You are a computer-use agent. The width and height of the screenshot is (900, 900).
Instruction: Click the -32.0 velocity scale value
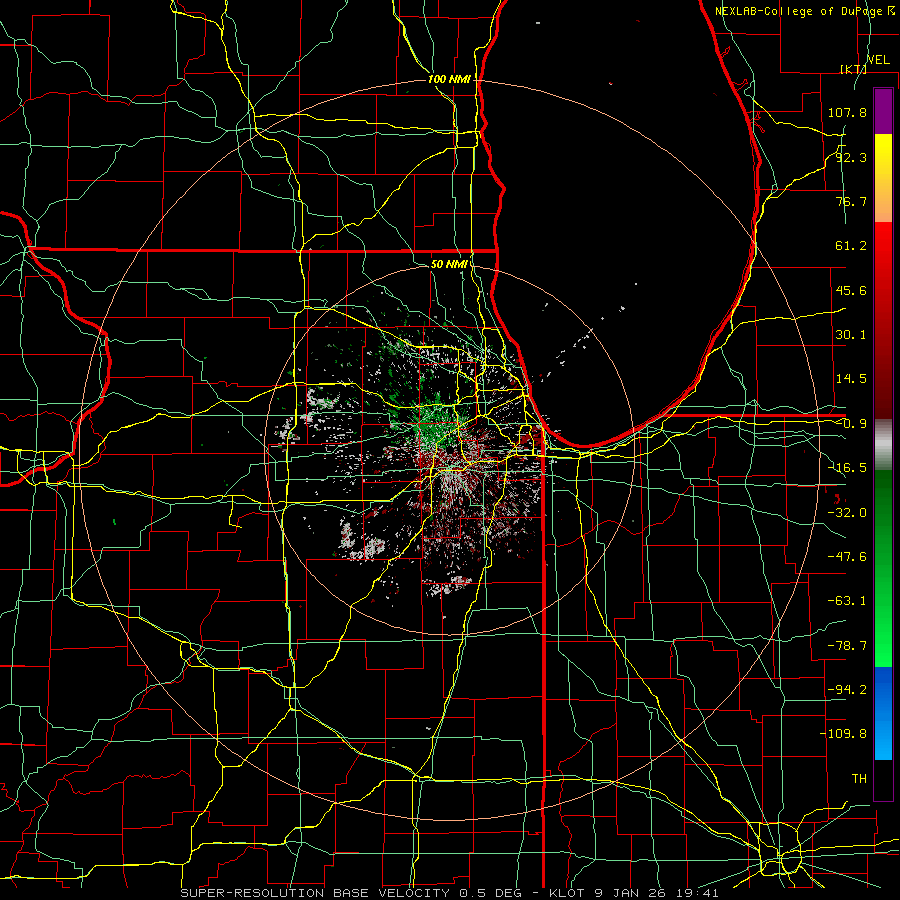[x=847, y=513]
